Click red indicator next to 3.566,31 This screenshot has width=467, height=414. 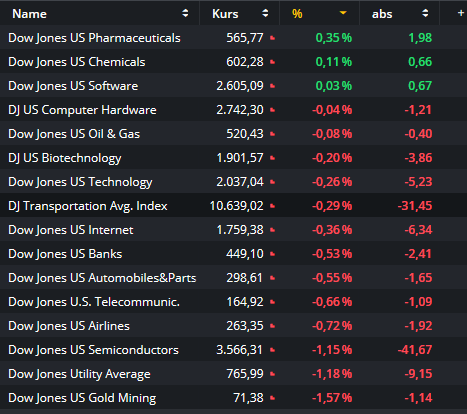[272, 350]
